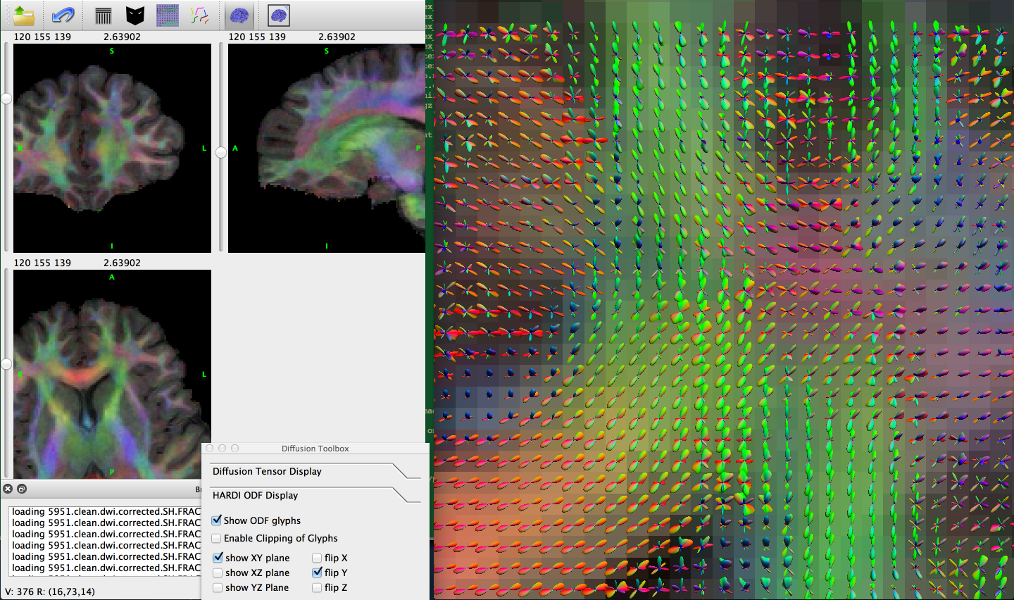Enable Clipping of Glyphs checkbox

(x=217, y=538)
